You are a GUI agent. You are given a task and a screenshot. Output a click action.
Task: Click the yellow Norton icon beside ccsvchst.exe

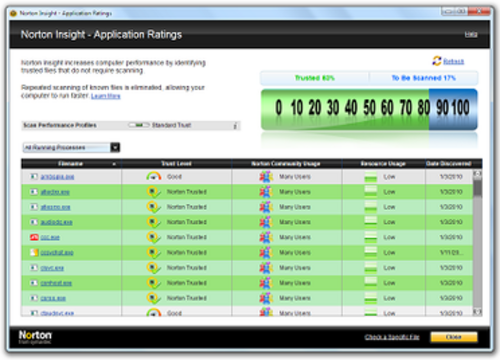(34, 252)
